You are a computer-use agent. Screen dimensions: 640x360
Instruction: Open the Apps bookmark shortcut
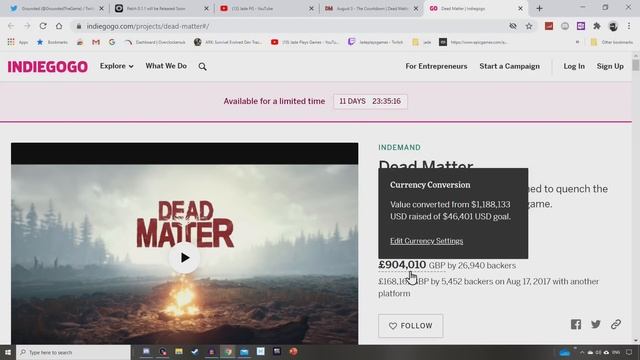[x=18, y=42]
